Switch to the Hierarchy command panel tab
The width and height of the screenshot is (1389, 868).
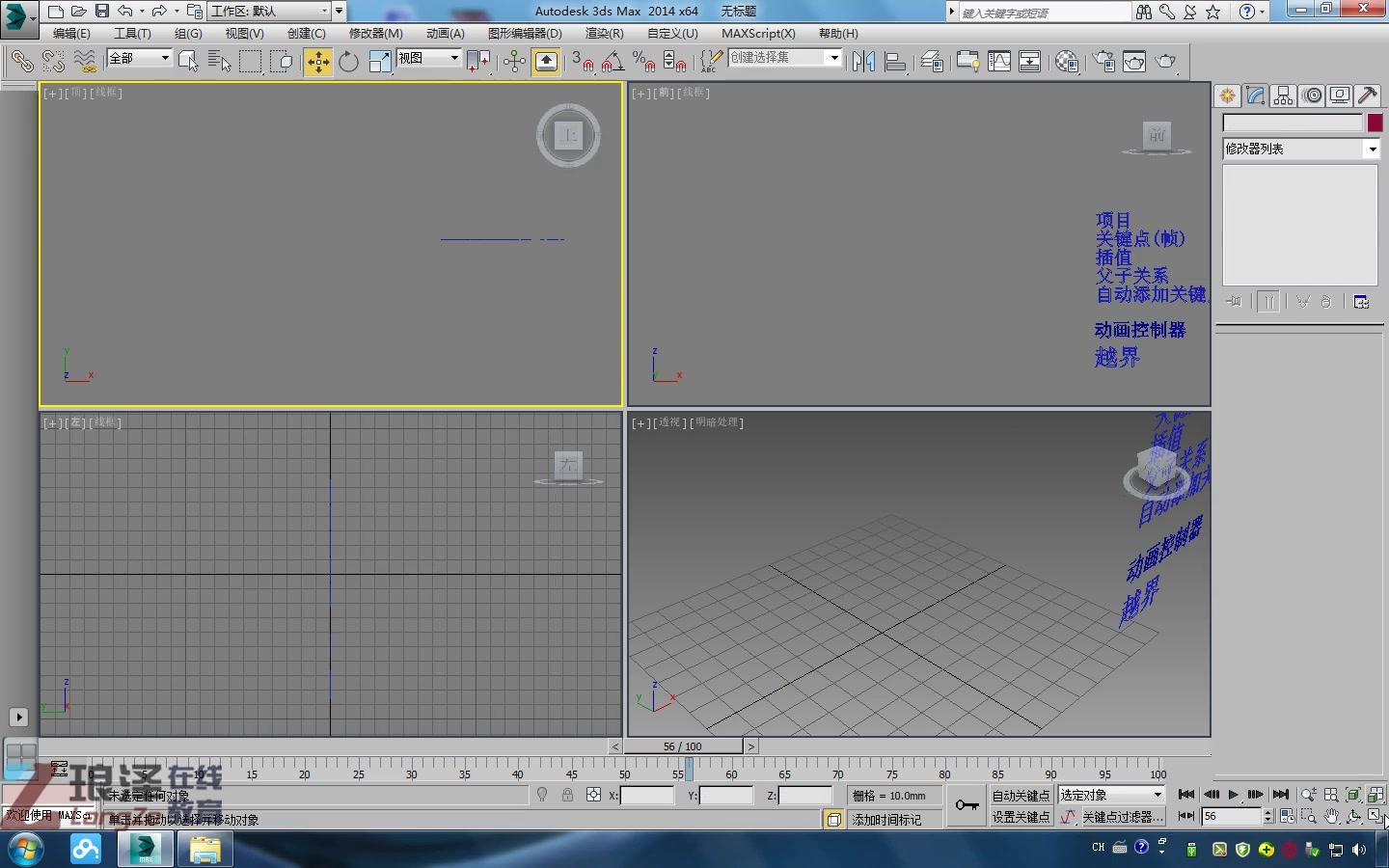1283,95
